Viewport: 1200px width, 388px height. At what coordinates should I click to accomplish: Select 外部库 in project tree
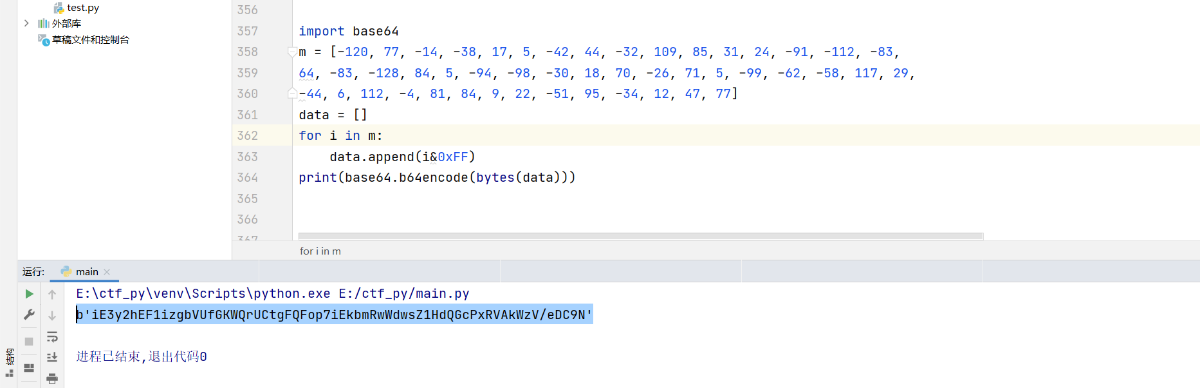(66, 23)
